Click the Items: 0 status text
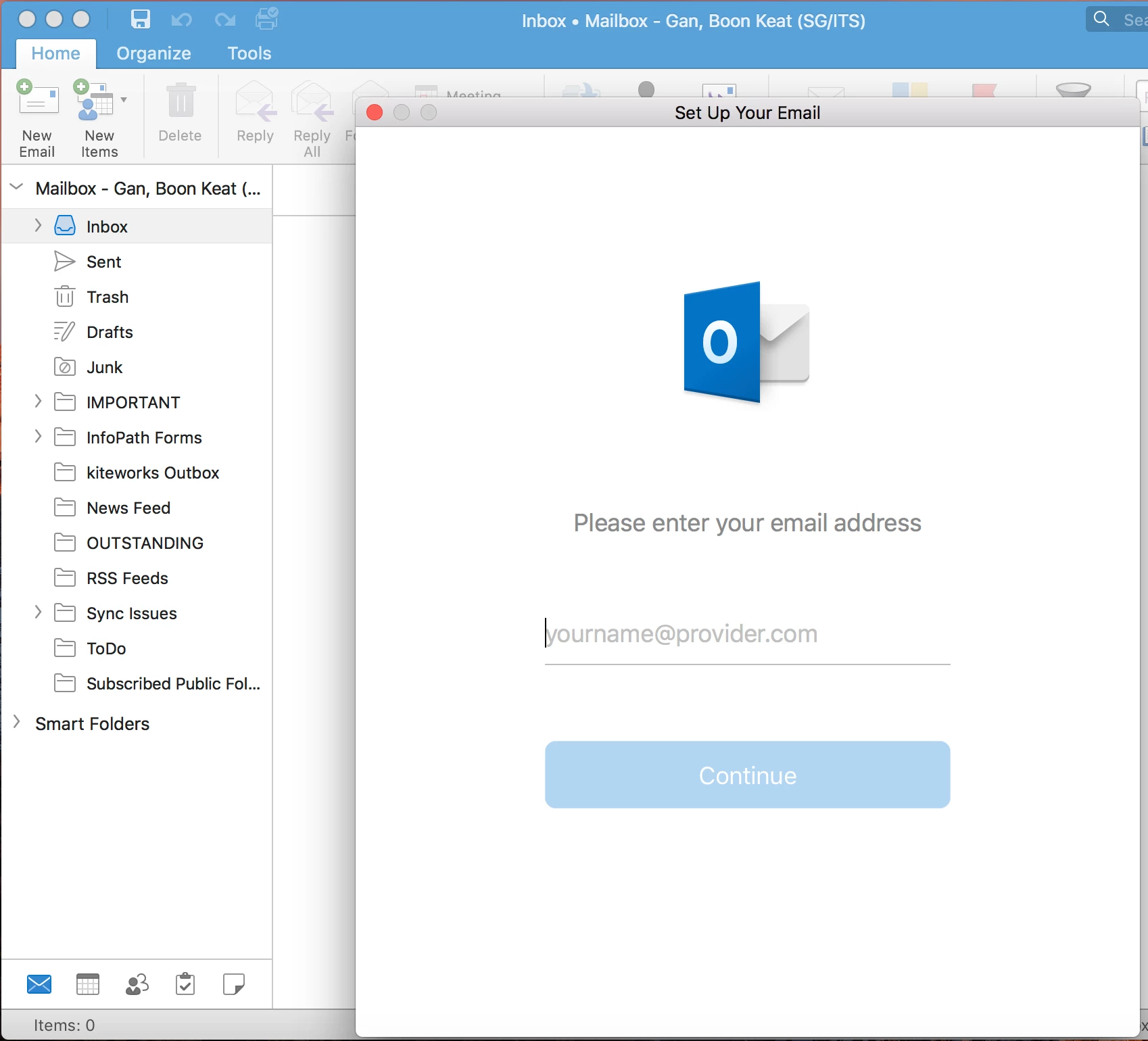The height and width of the screenshot is (1041, 1148). (x=65, y=1025)
